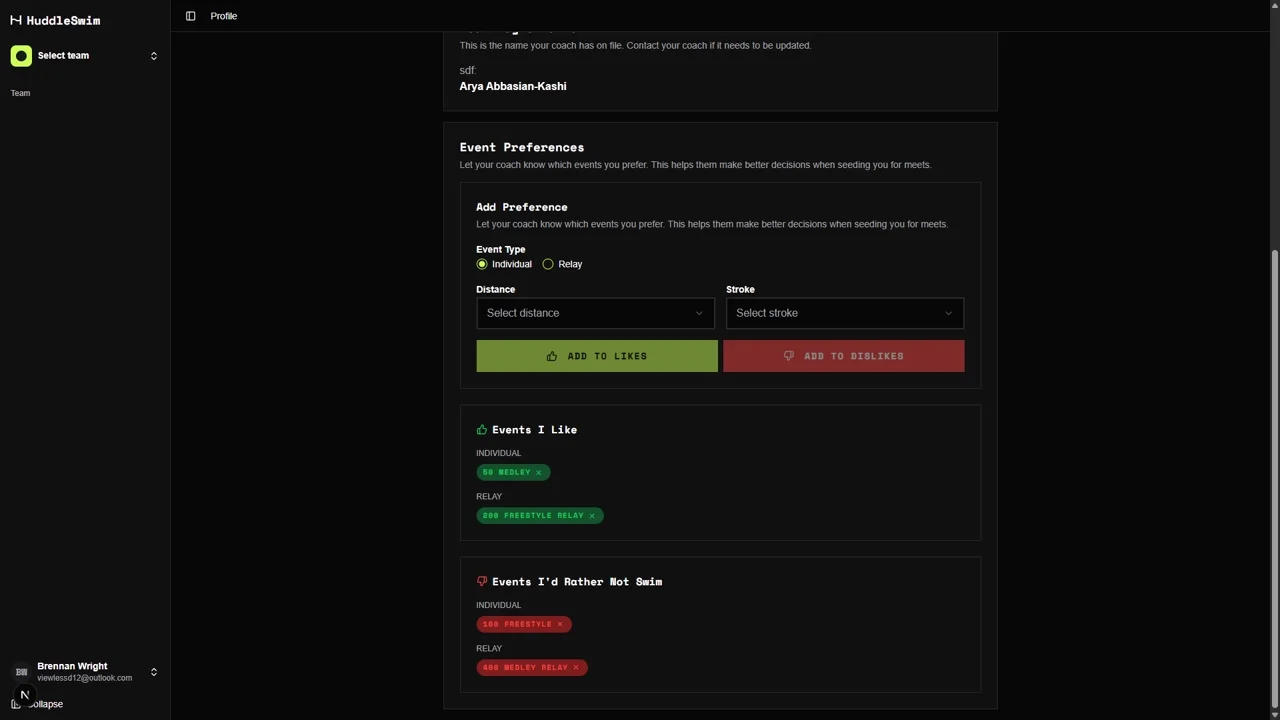Click the green team avatar icon
Image resolution: width=1280 pixels, height=720 pixels.
pos(21,55)
